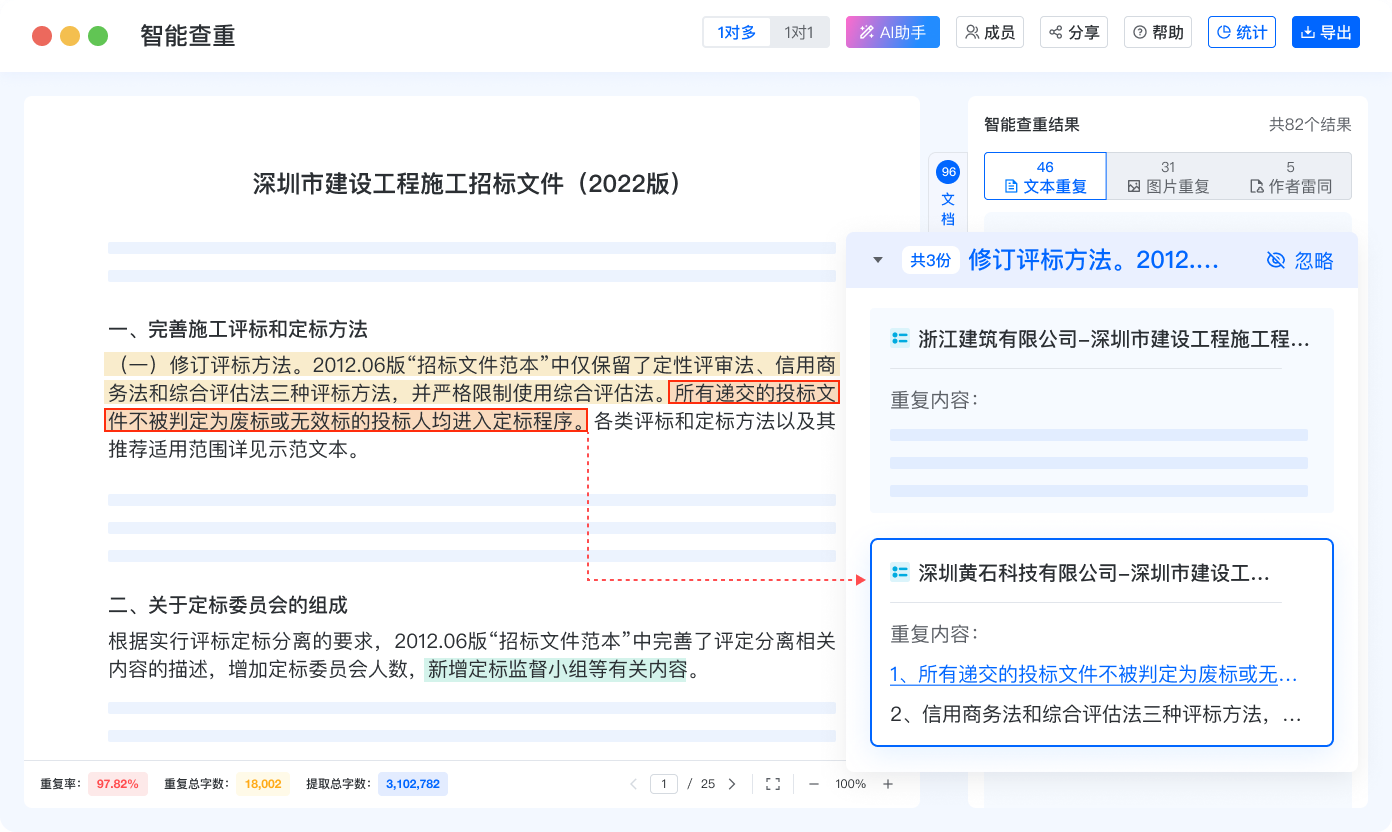The image size is (1392, 832).
Task: Click the 导出 export button
Action: [x=1326, y=33]
